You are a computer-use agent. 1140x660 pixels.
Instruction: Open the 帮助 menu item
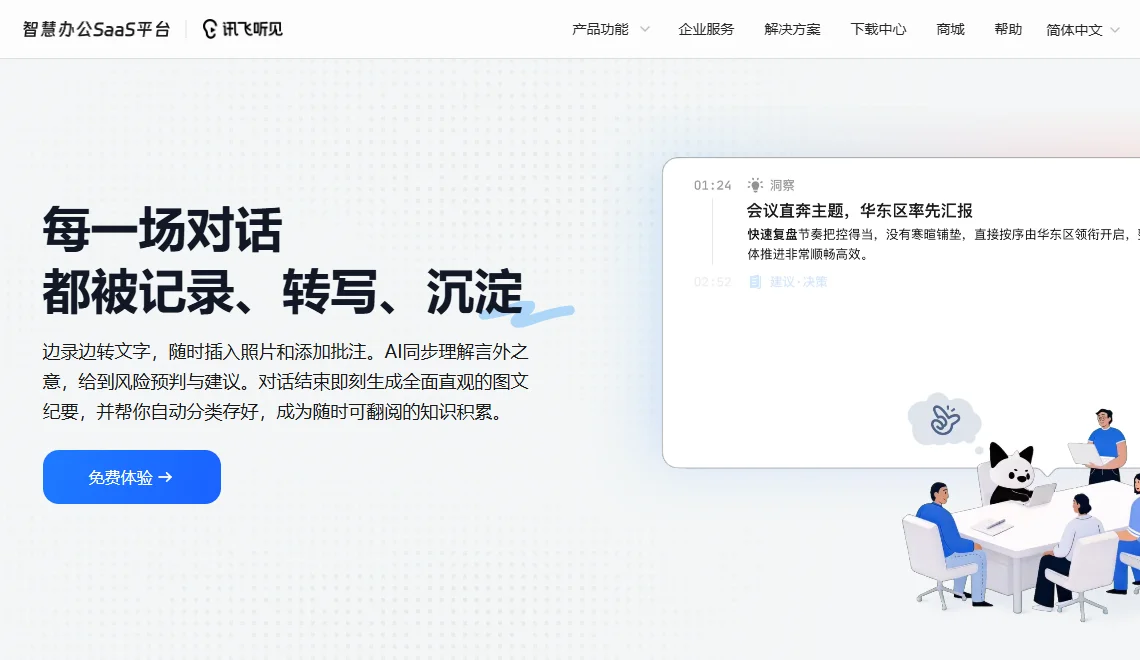click(1008, 29)
